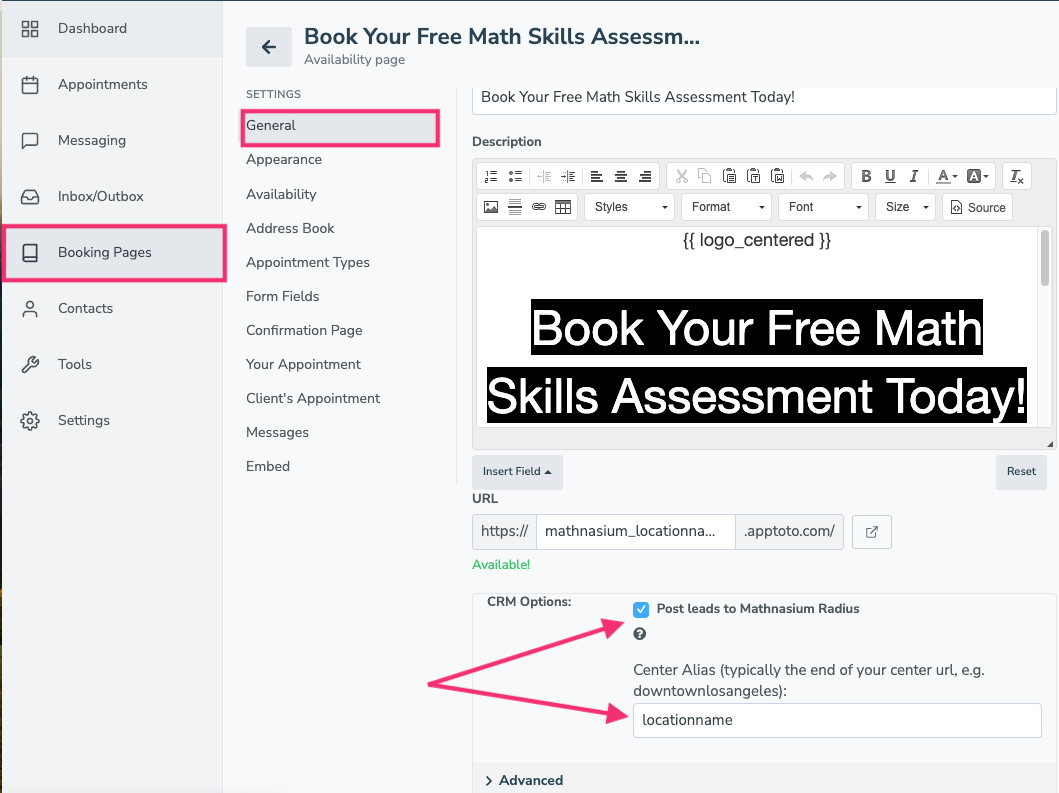Click the Inbox/Outbox tray icon

30,197
